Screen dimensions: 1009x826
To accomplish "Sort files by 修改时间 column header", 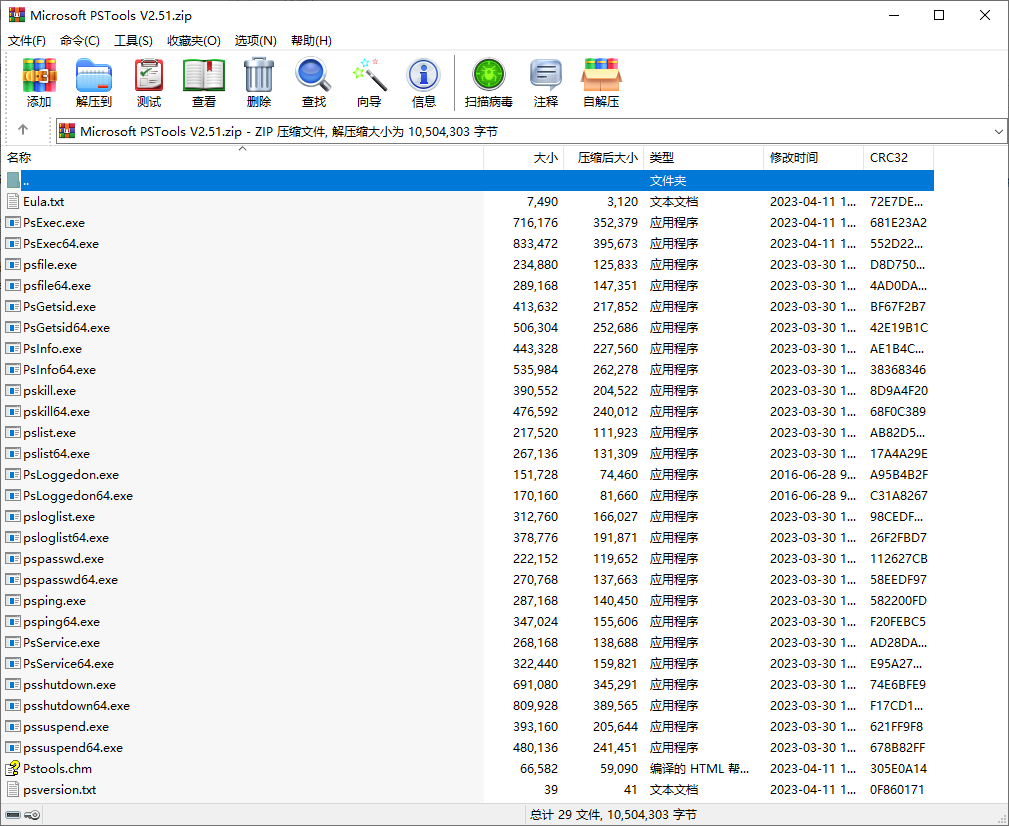I will 794,158.
